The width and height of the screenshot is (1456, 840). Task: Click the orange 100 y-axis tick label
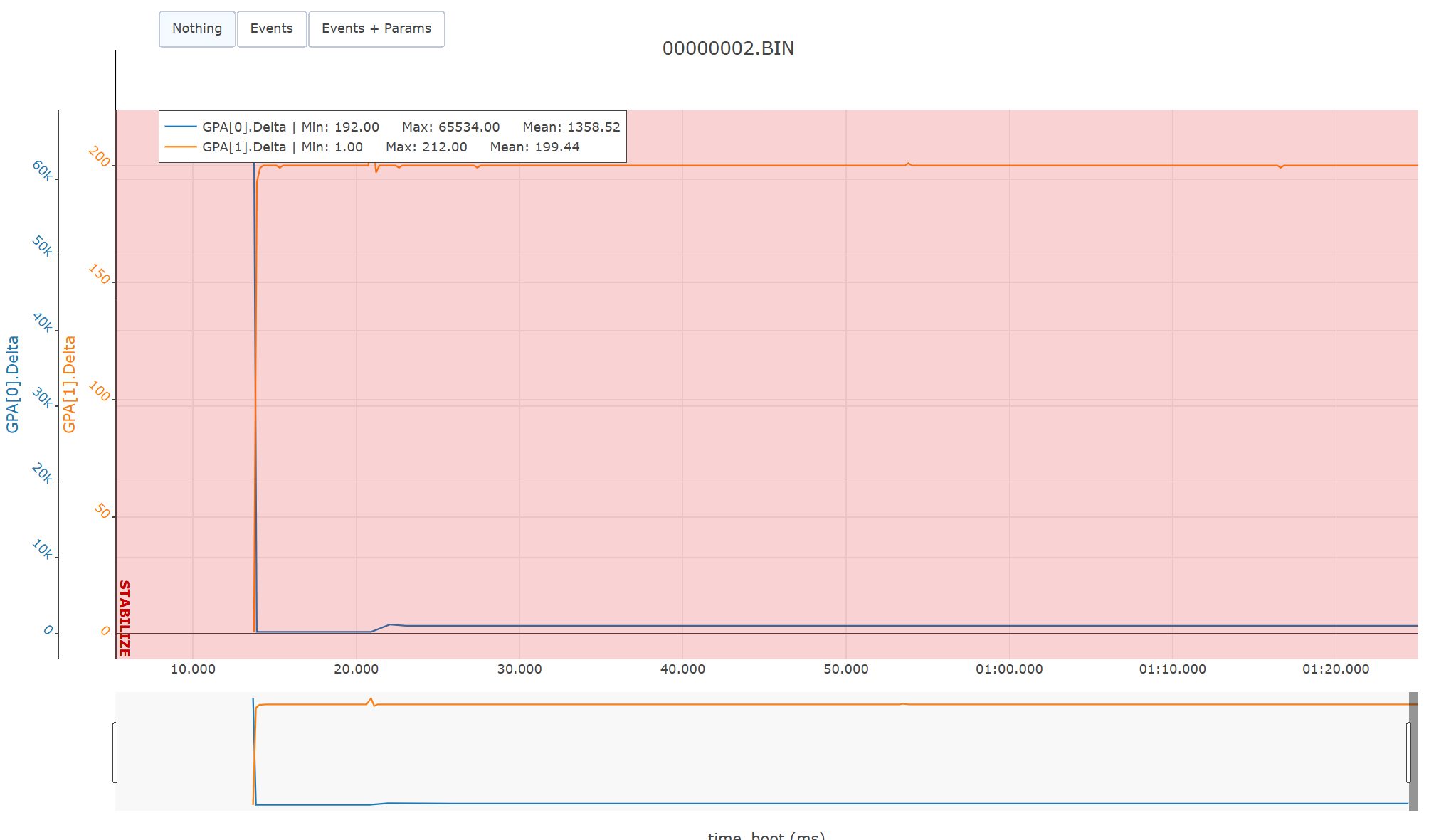coord(99,392)
